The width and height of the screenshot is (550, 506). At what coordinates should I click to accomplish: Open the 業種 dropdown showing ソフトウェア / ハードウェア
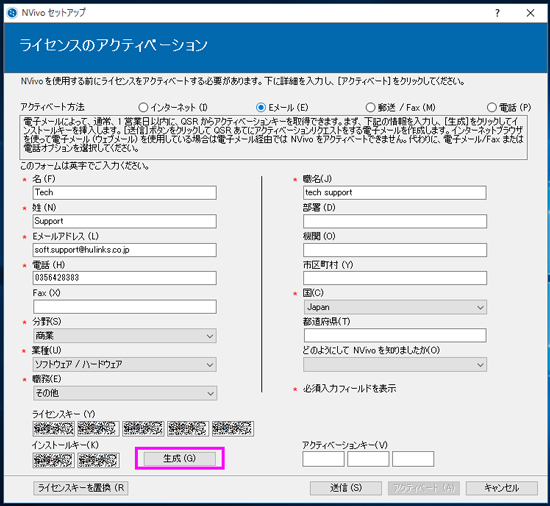tap(125, 364)
